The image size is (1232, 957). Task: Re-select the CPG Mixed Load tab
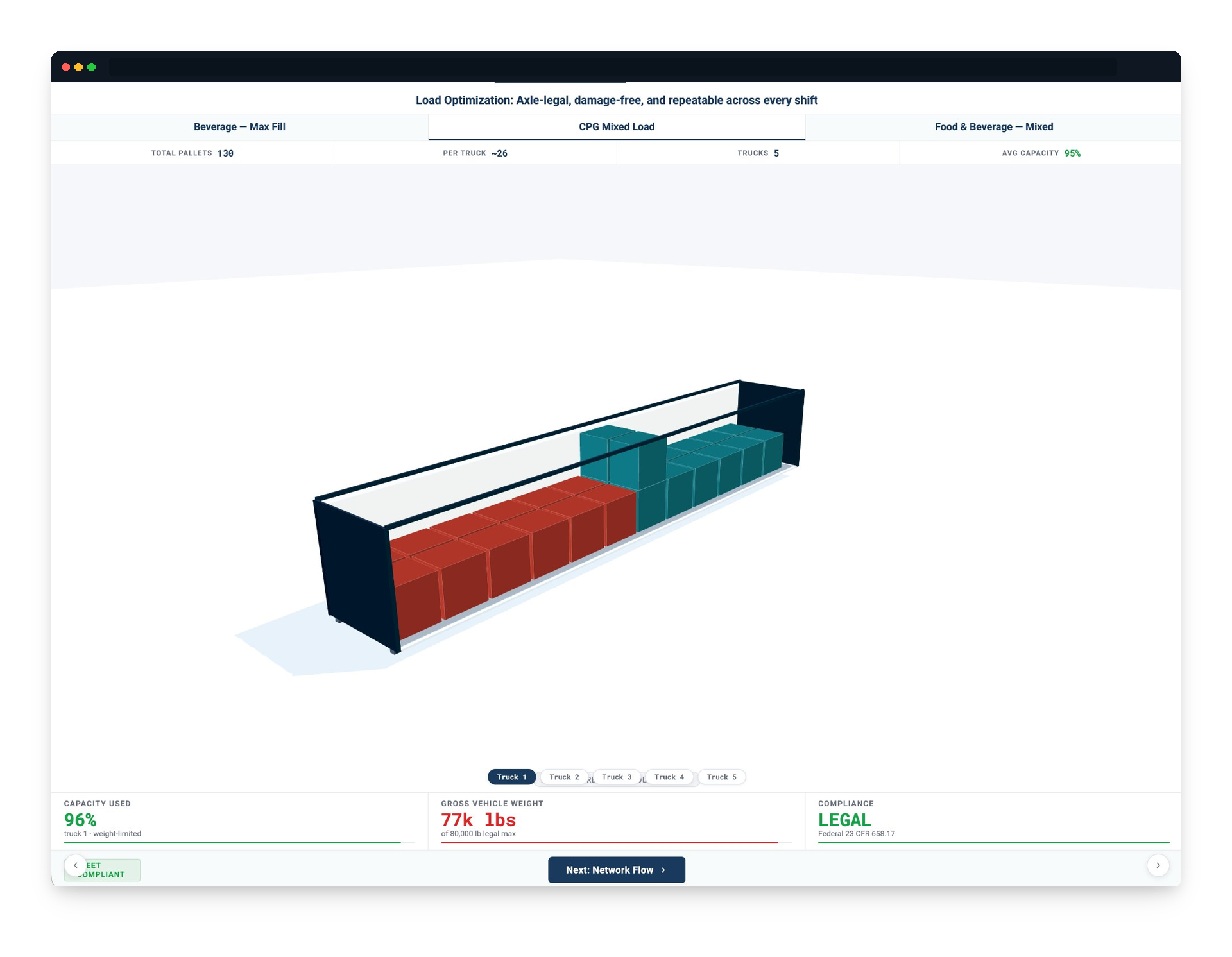616,126
